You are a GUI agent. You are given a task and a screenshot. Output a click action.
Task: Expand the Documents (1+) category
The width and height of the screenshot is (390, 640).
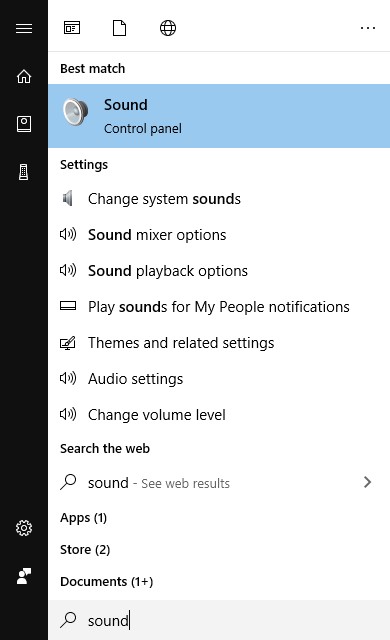coord(106,581)
